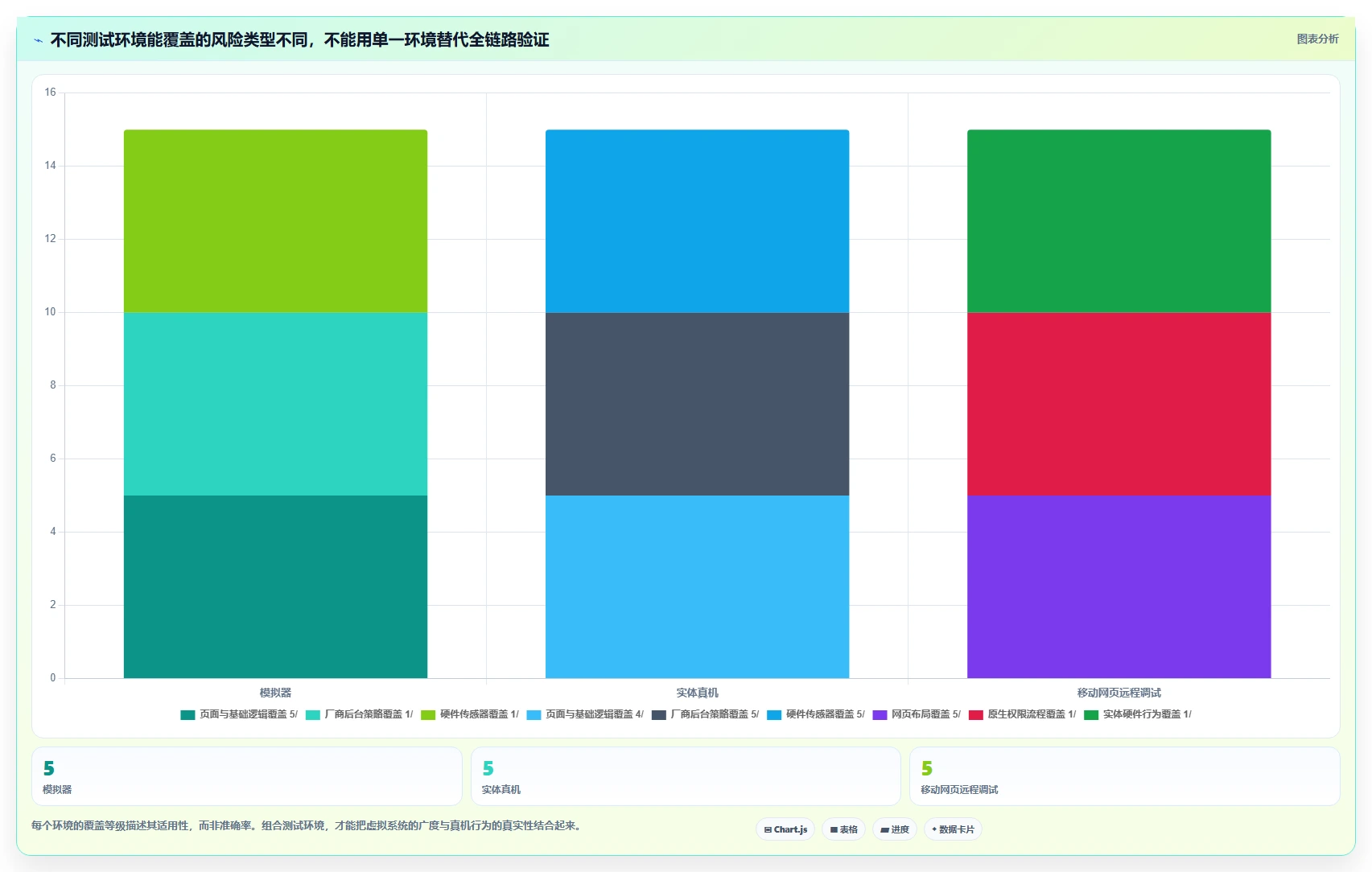Select the 实体真机 stat card
The image size is (1372, 872).
[686, 776]
